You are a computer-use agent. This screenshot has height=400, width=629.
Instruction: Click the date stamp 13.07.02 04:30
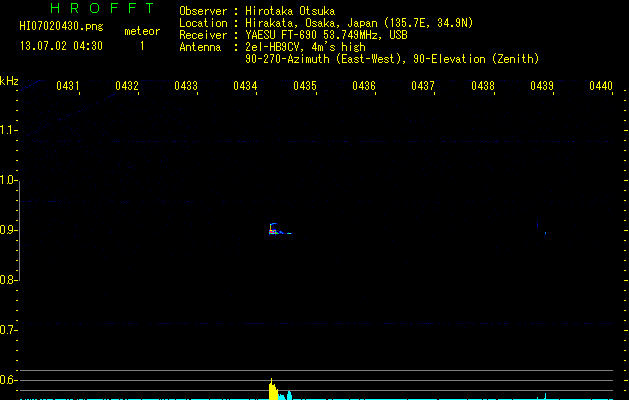point(61,46)
